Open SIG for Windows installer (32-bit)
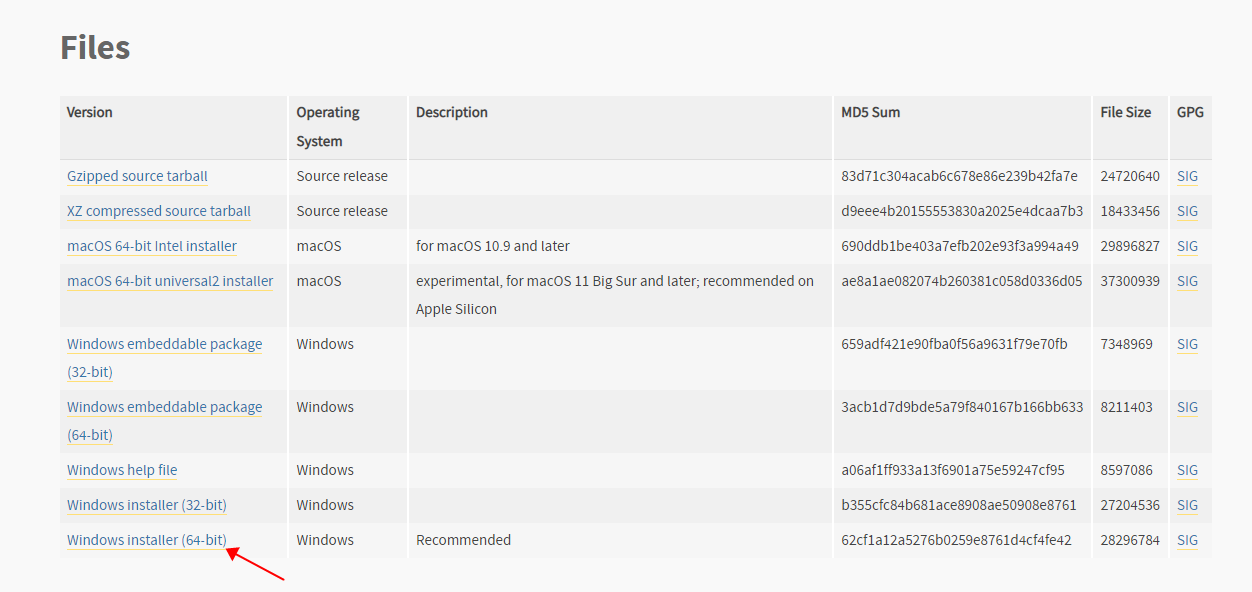Viewport: 1252px width, 592px height. tap(1187, 505)
